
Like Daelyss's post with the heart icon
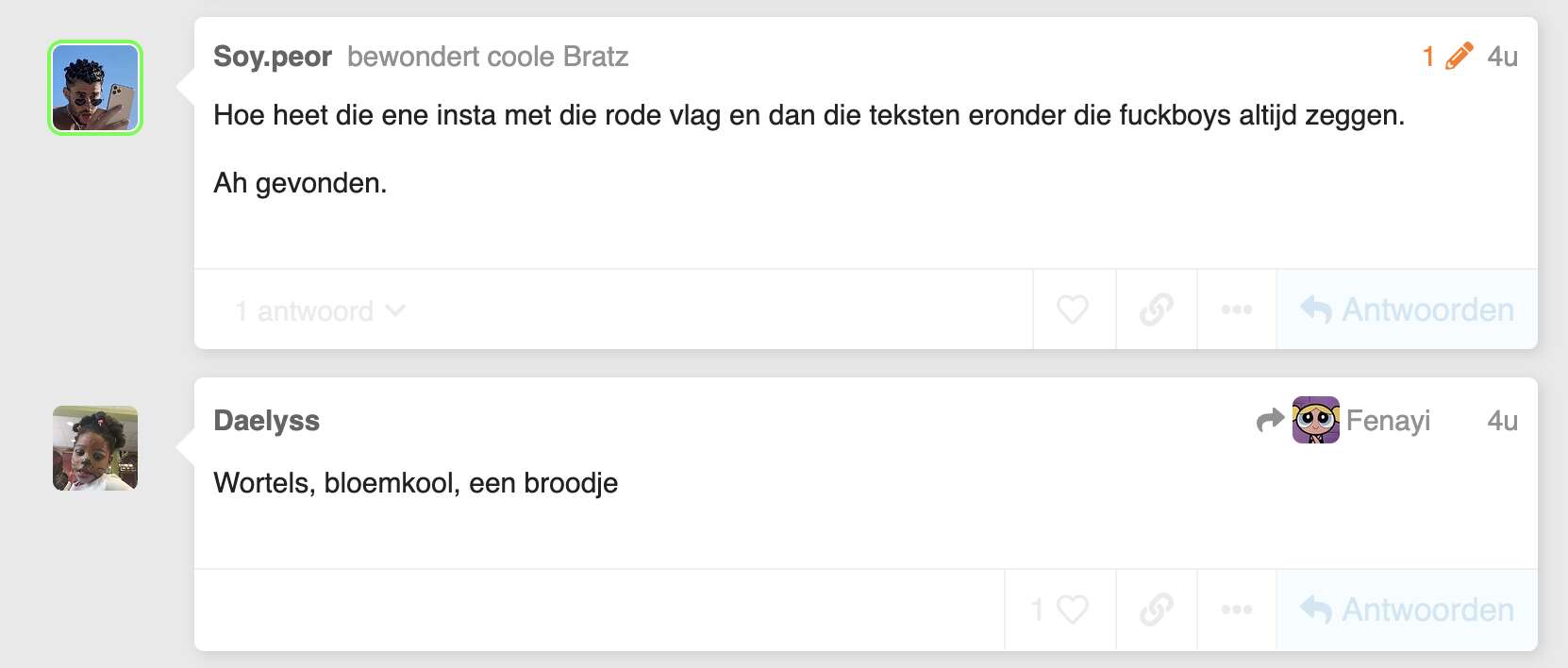coord(1060,610)
